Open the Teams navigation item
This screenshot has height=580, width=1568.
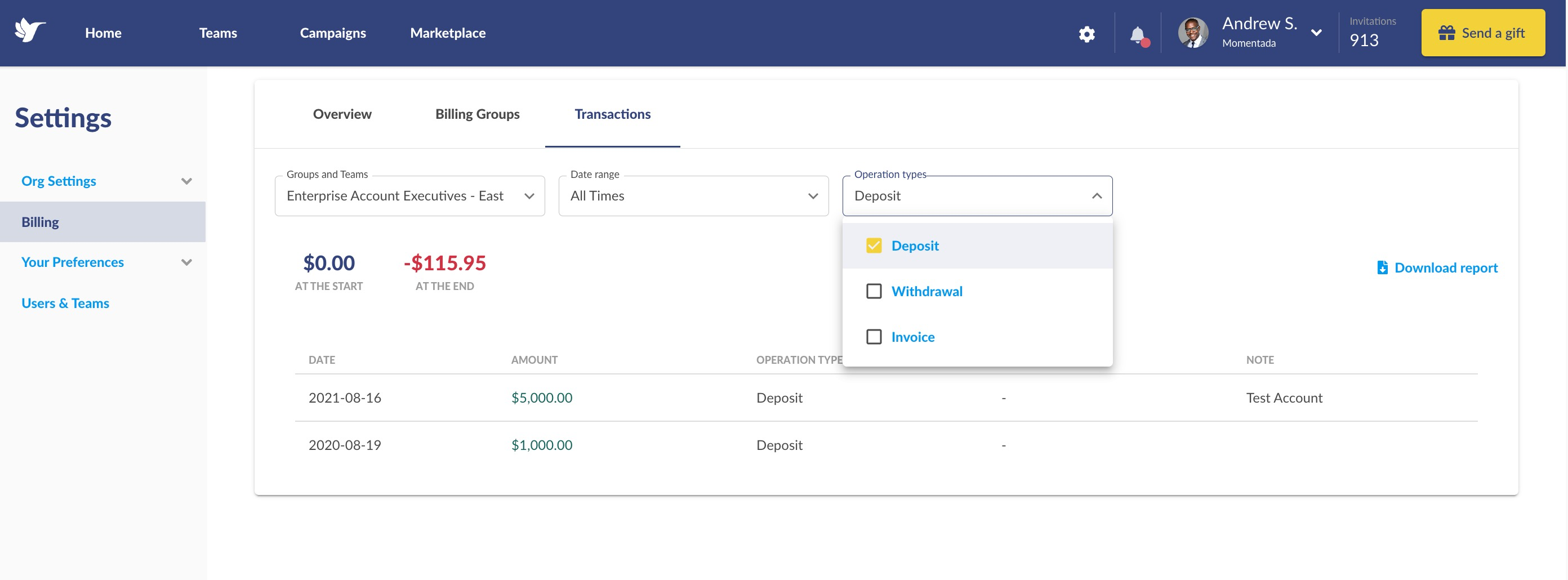(x=218, y=33)
